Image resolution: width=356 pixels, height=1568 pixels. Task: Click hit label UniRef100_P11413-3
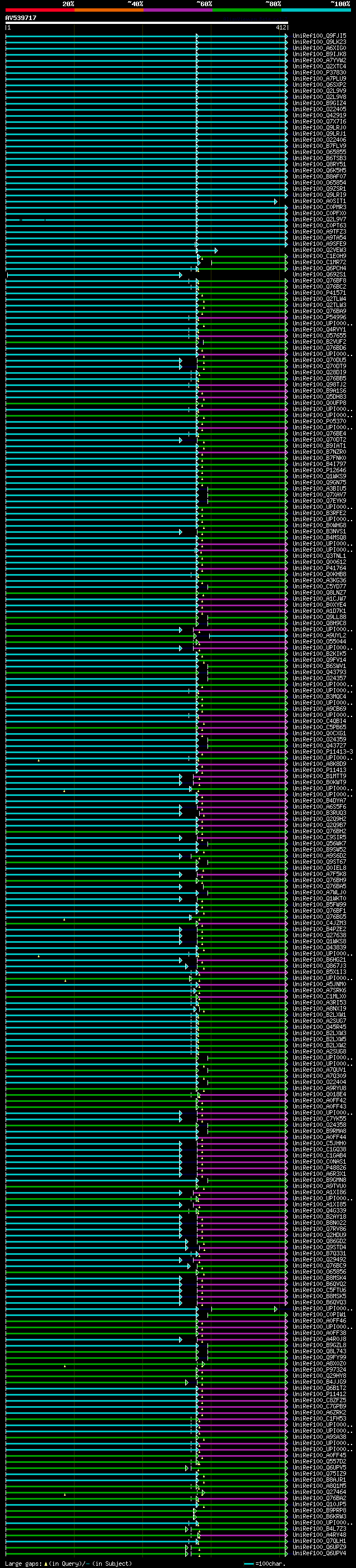tap(323, 753)
